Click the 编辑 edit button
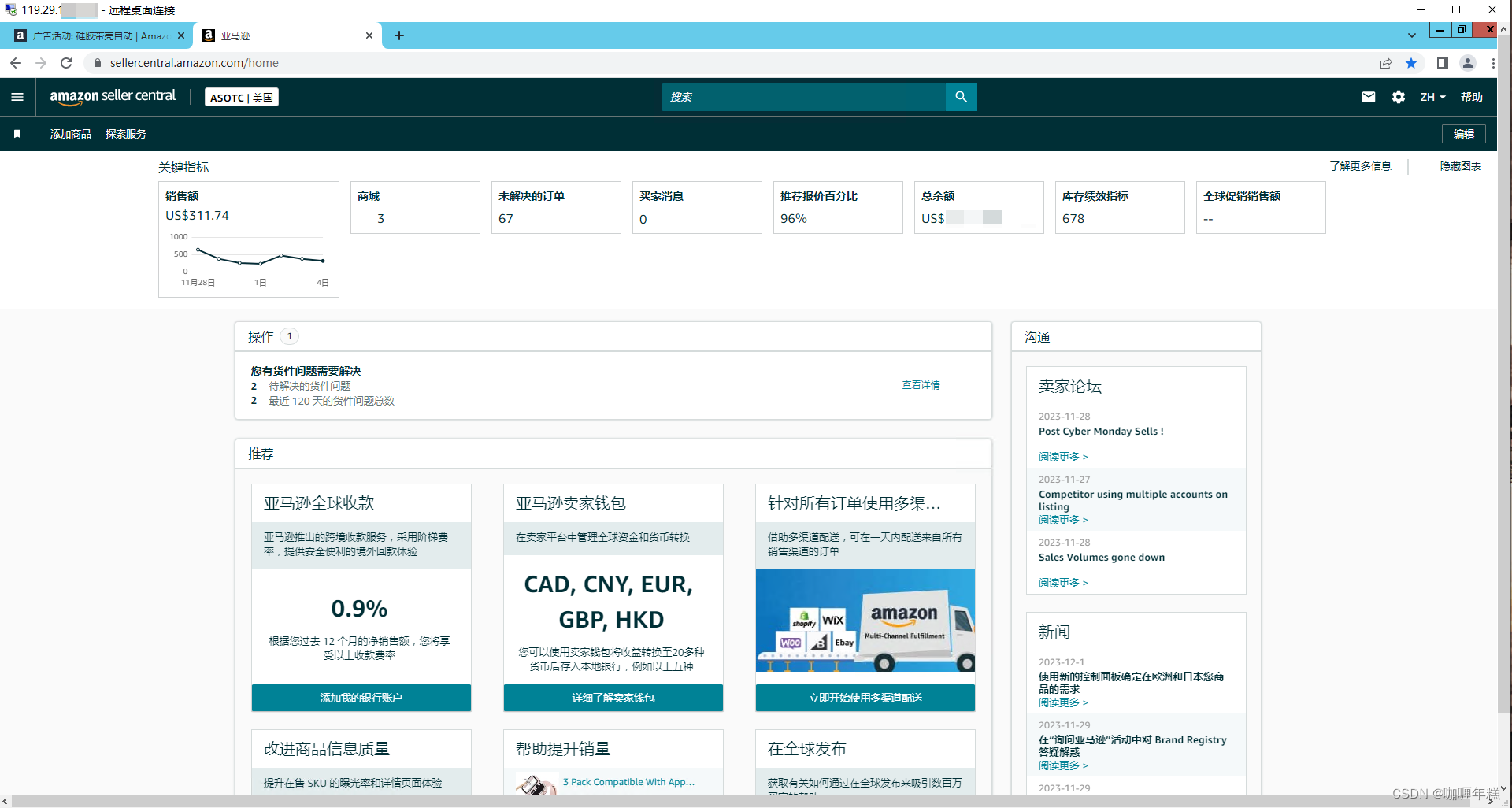The image size is (1512, 808). 1464,134
